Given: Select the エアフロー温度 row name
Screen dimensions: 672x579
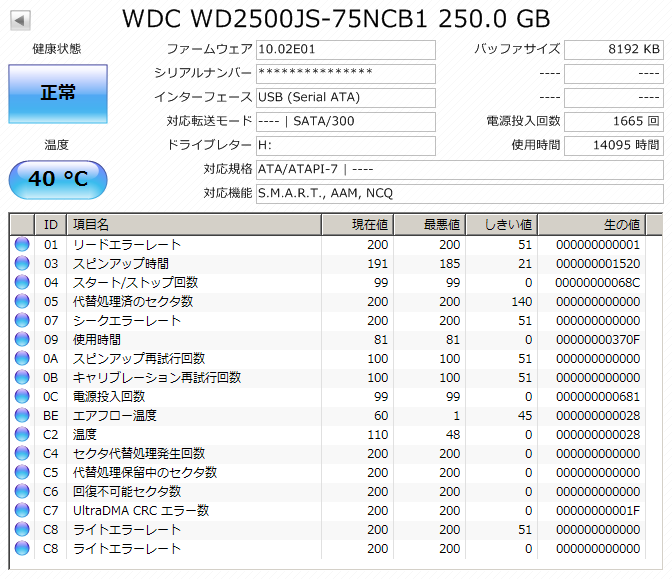Looking at the screenshot, I should coord(115,416).
